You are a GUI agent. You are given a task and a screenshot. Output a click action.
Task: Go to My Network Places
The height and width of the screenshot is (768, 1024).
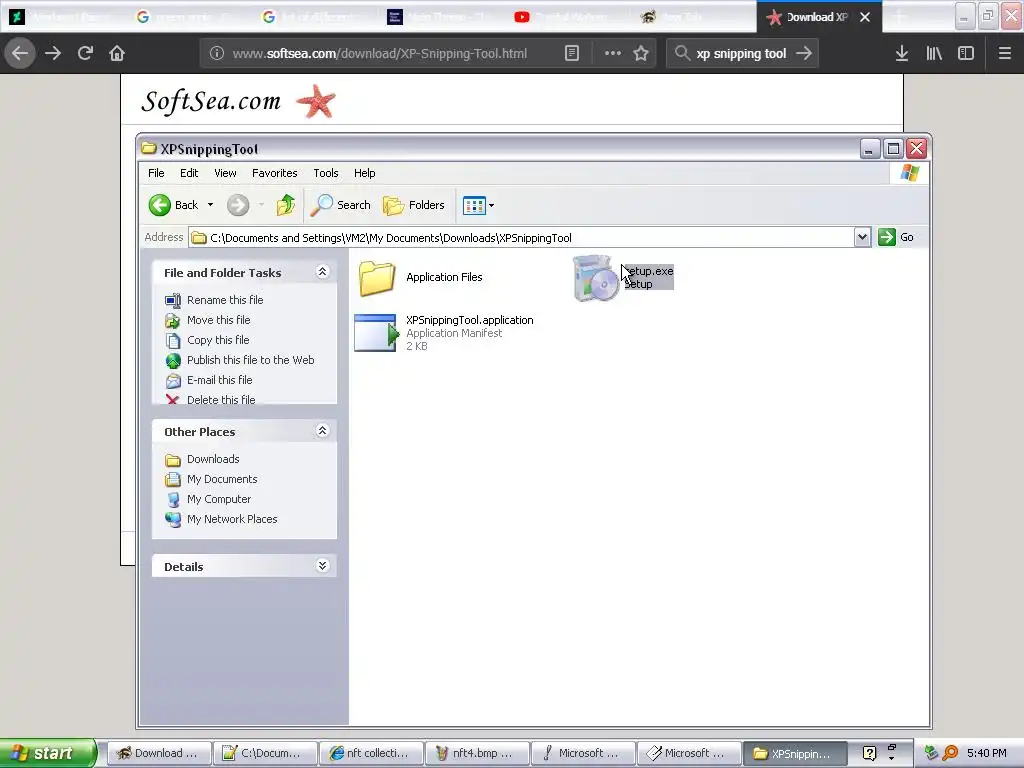coord(232,519)
